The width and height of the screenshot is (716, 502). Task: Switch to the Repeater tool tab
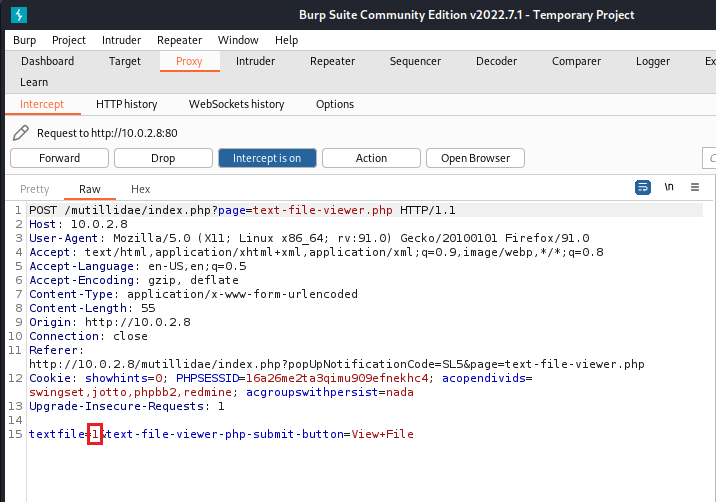332,61
